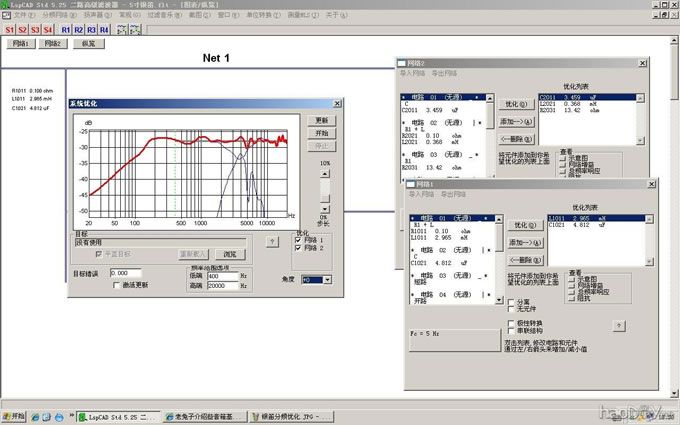This screenshot has width=680, height=425.
Task: Toggle the 网络 1 optimization checkbox
Action: (298, 240)
